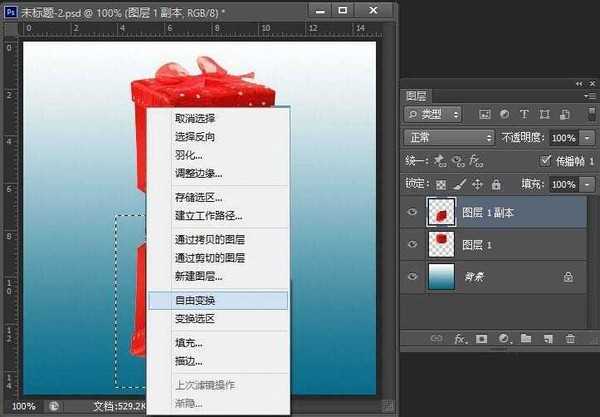The image size is (600, 417).
Task: Click 文档:529.2K status text
Action: click(119, 406)
